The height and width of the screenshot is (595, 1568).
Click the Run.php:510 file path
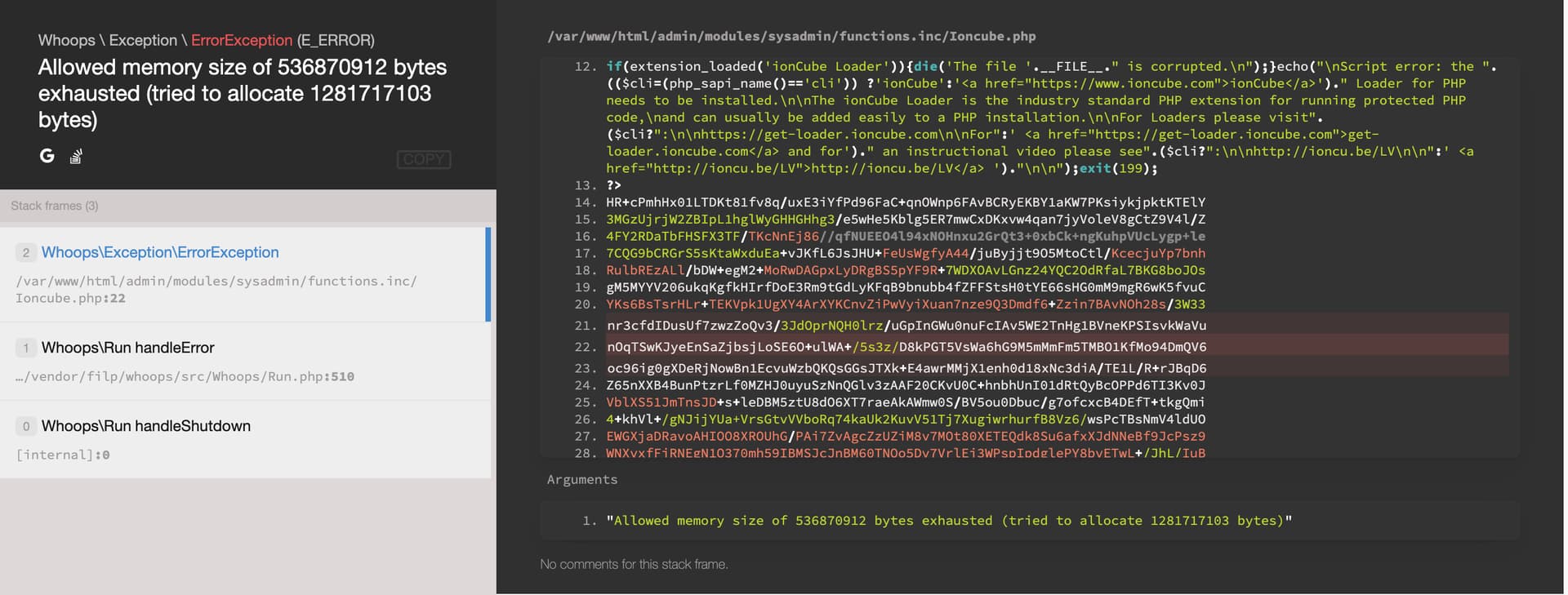tap(185, 376)
